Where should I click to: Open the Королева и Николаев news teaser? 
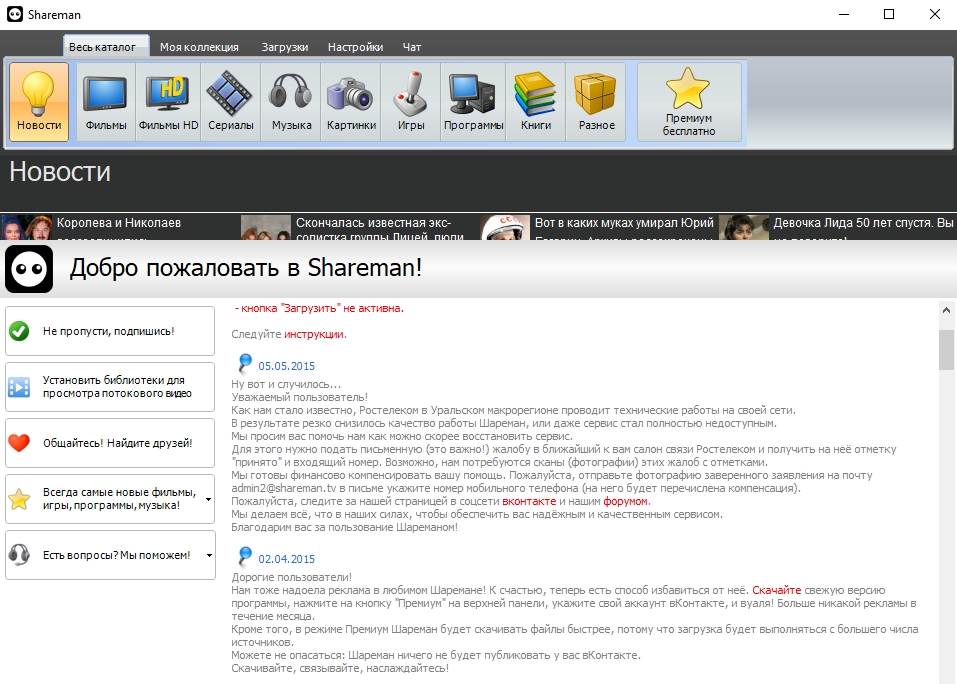120,227
